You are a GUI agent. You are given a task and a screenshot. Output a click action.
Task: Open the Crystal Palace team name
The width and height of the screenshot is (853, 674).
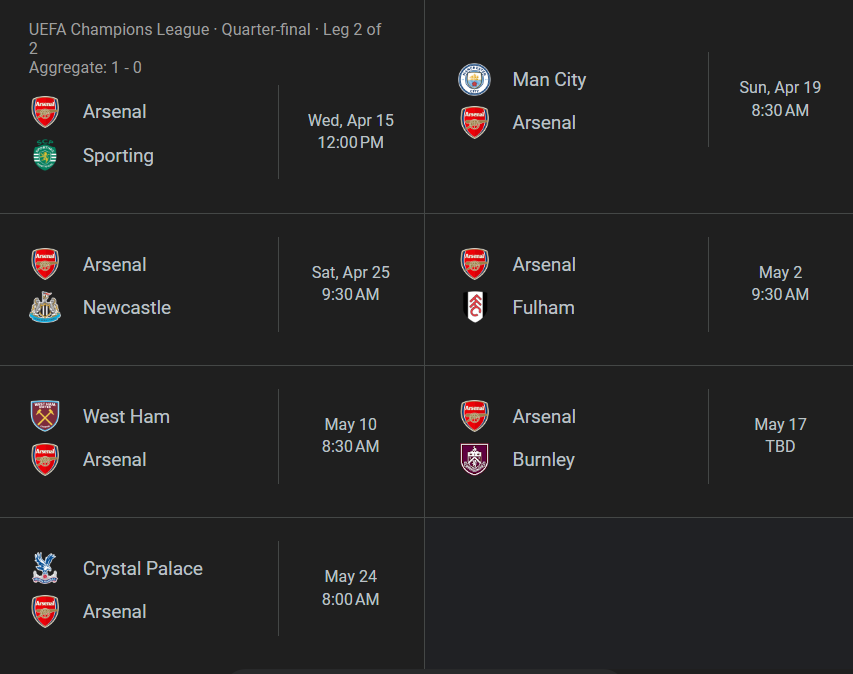(x=143, y=569)
